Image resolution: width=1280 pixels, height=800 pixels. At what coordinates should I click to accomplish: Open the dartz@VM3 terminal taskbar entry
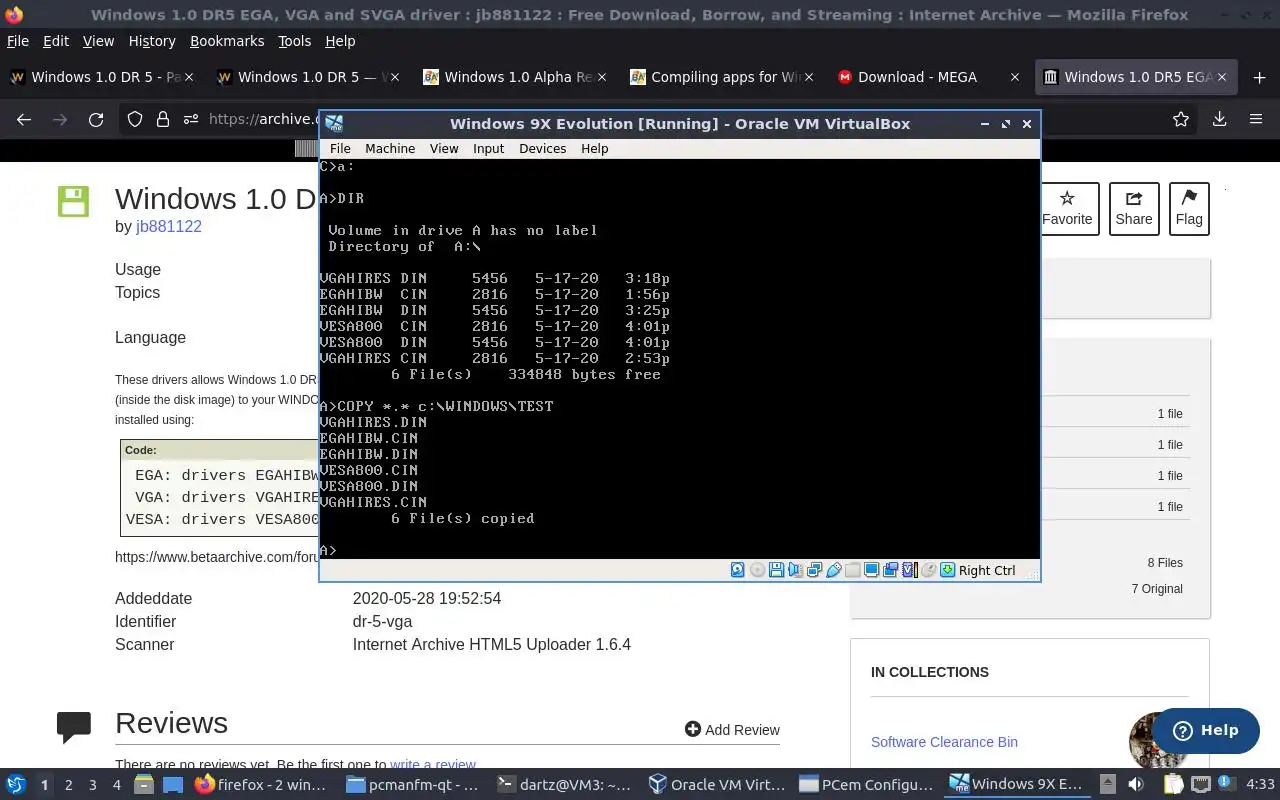coord(564,785)
